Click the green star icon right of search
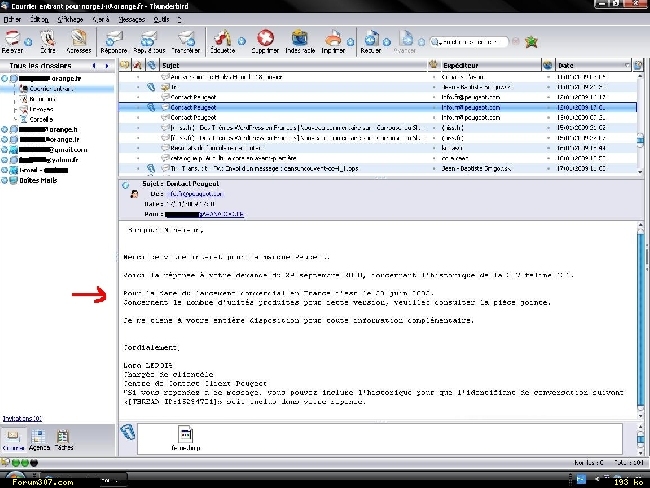650x488 pixels. point(531,42)
